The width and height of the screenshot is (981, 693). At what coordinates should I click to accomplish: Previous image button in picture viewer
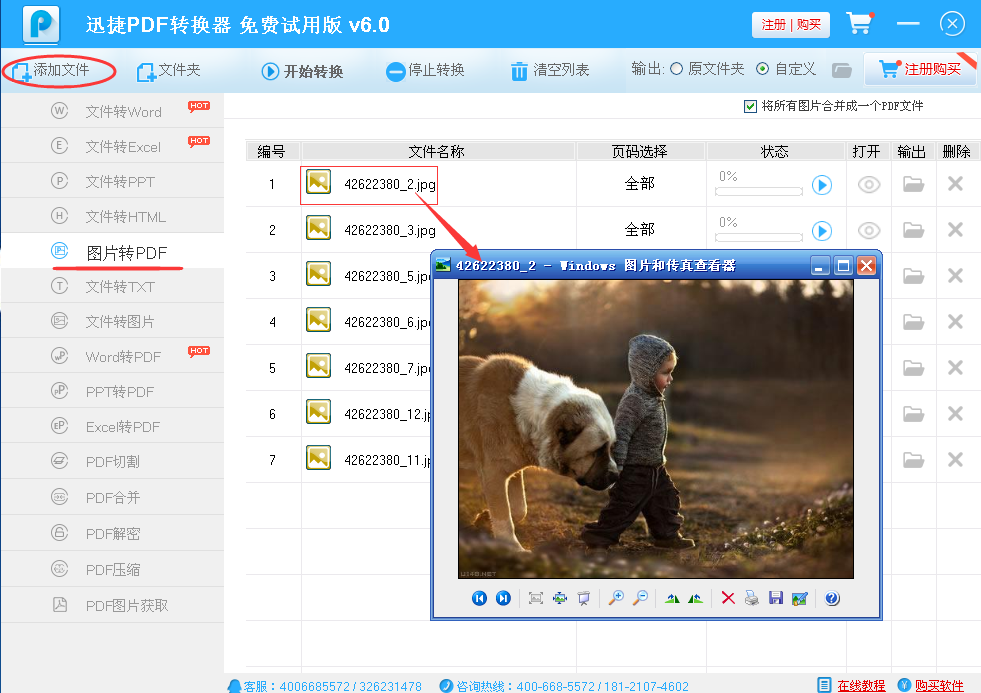tap(479, 599)
